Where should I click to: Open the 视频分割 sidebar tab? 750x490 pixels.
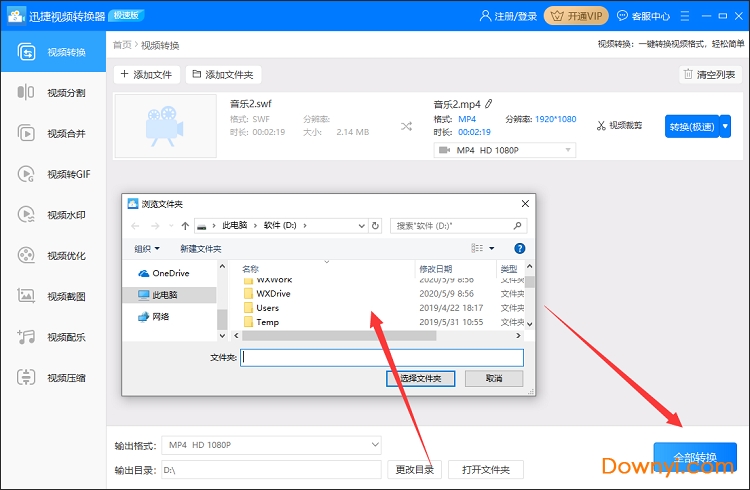[53, 92]
